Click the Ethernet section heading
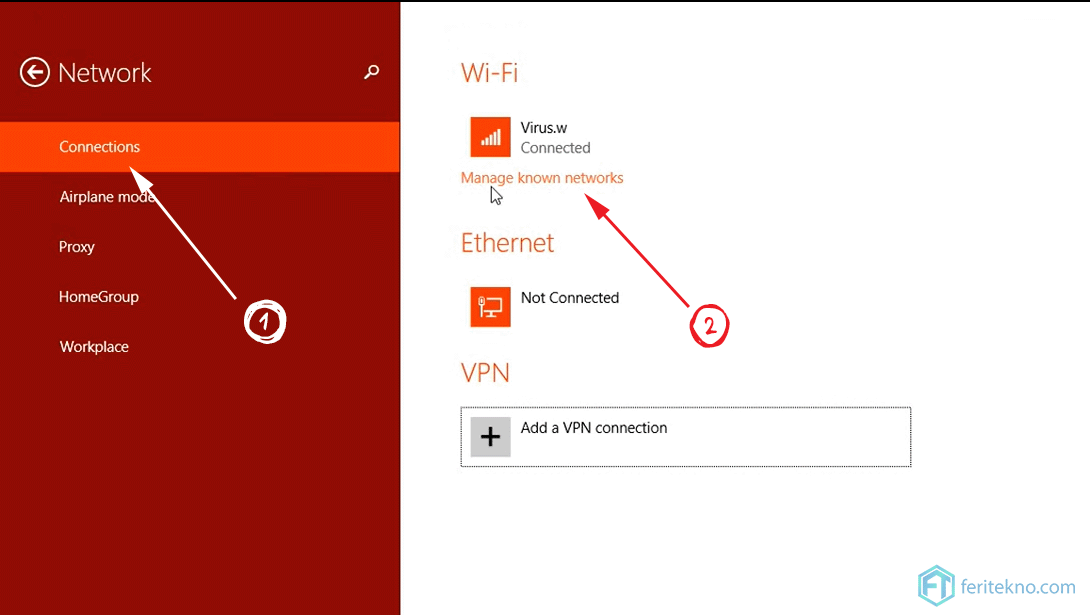Screen dimensions: 1090x615 [x=507, y=243]
